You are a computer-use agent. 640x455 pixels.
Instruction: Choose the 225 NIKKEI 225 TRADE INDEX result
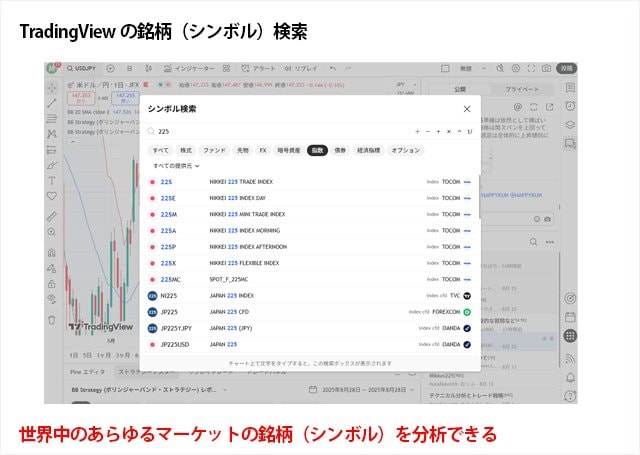tap(310, 182)
